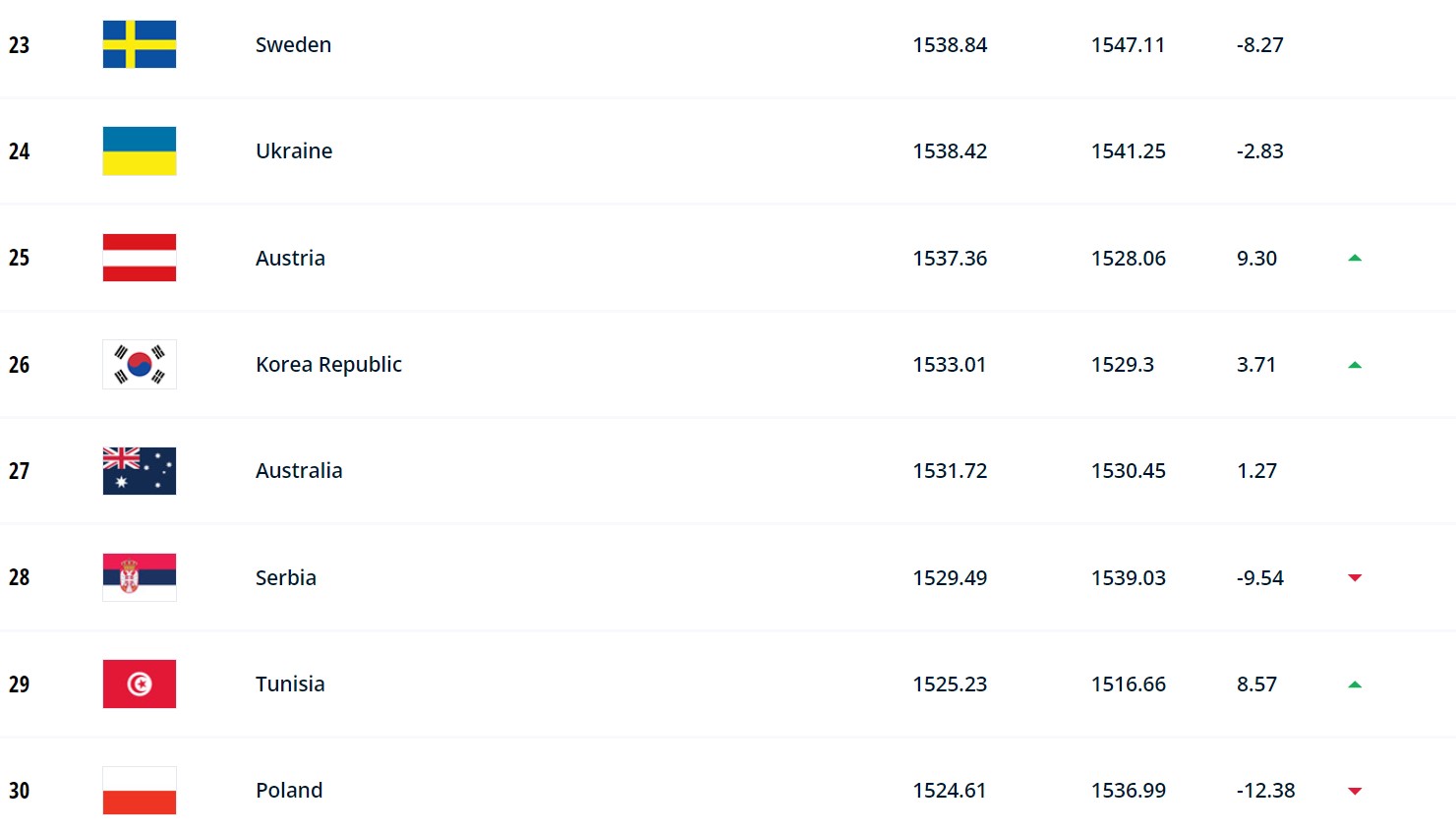Click Tunisia's green upward rank arrow
The height and width of the screenshot is (833, 1456).
1355,684
